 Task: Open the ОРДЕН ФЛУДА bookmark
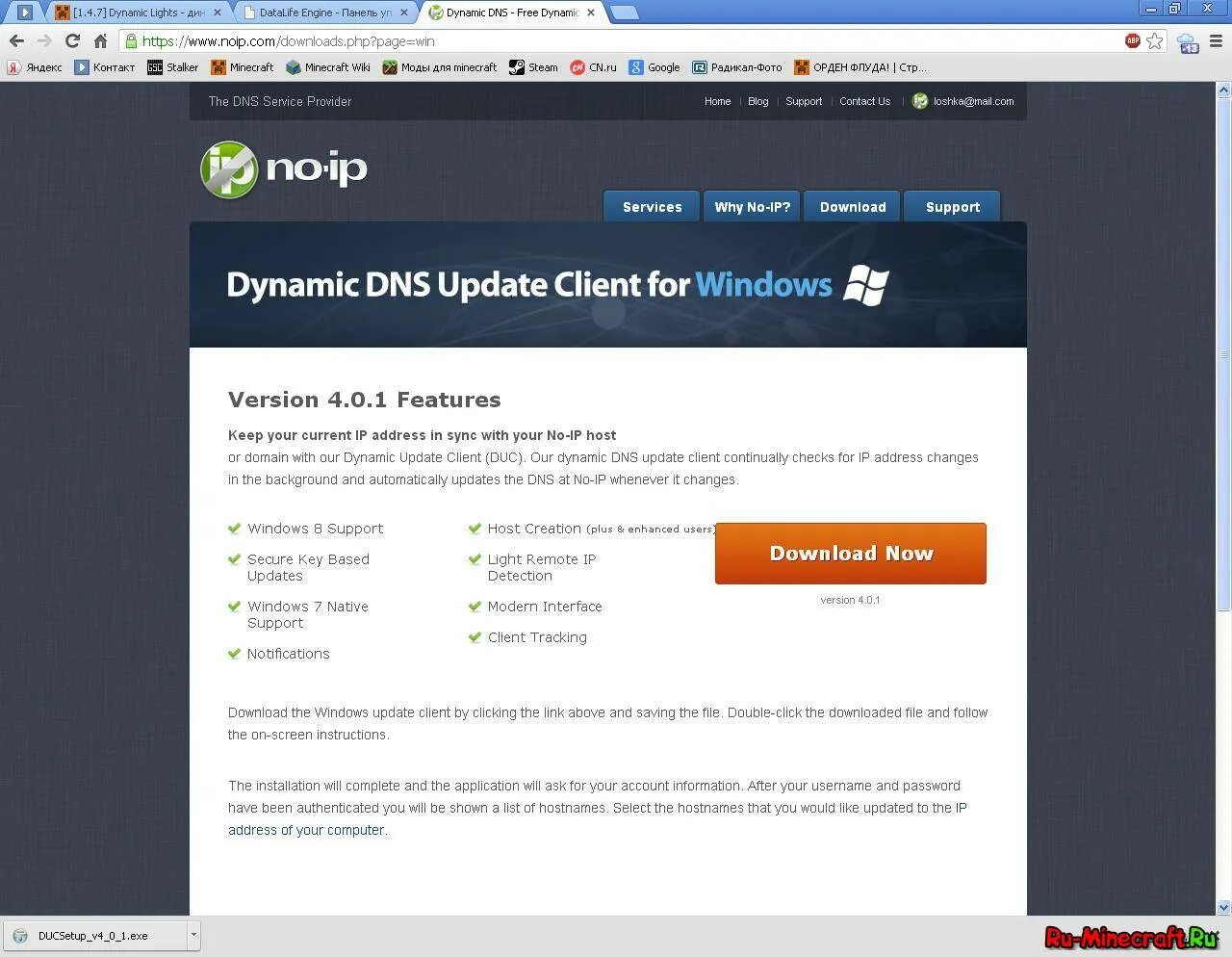[860, 67]
